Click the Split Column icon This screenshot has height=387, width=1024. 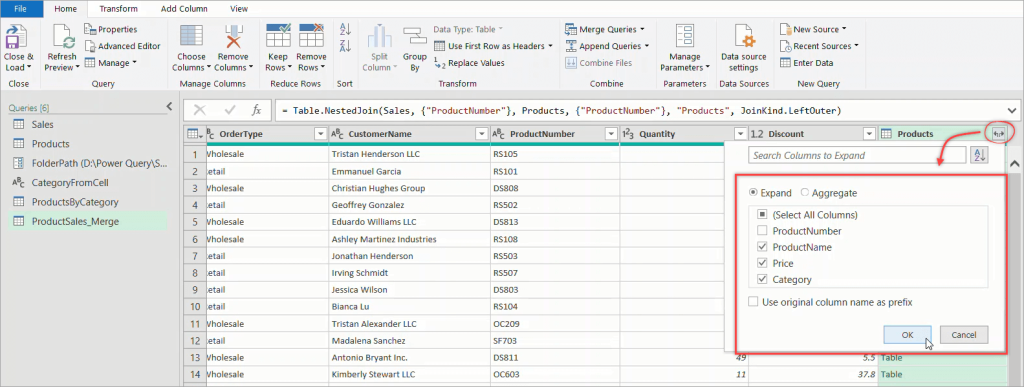click(x=379, y=36)
